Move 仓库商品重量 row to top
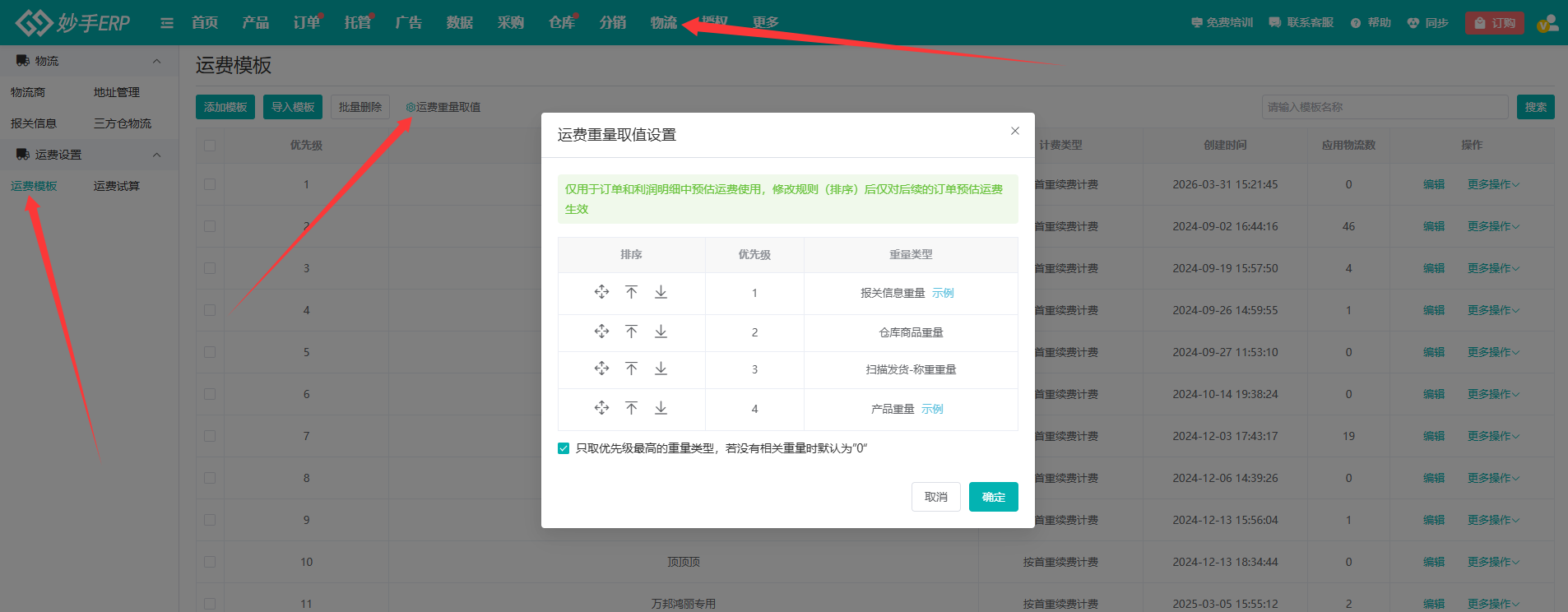The image size is (1568, 612). click(x=632, y=331)
